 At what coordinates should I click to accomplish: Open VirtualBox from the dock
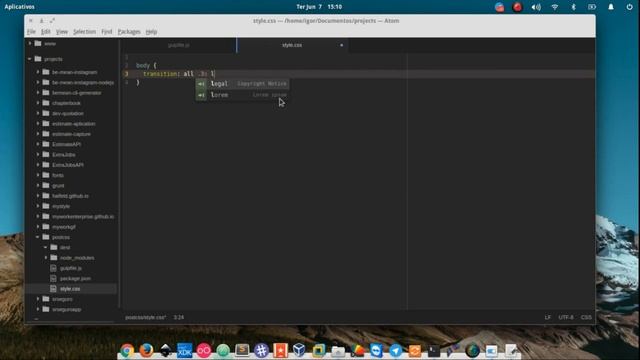pyautogui.click(x=299, y=350)
